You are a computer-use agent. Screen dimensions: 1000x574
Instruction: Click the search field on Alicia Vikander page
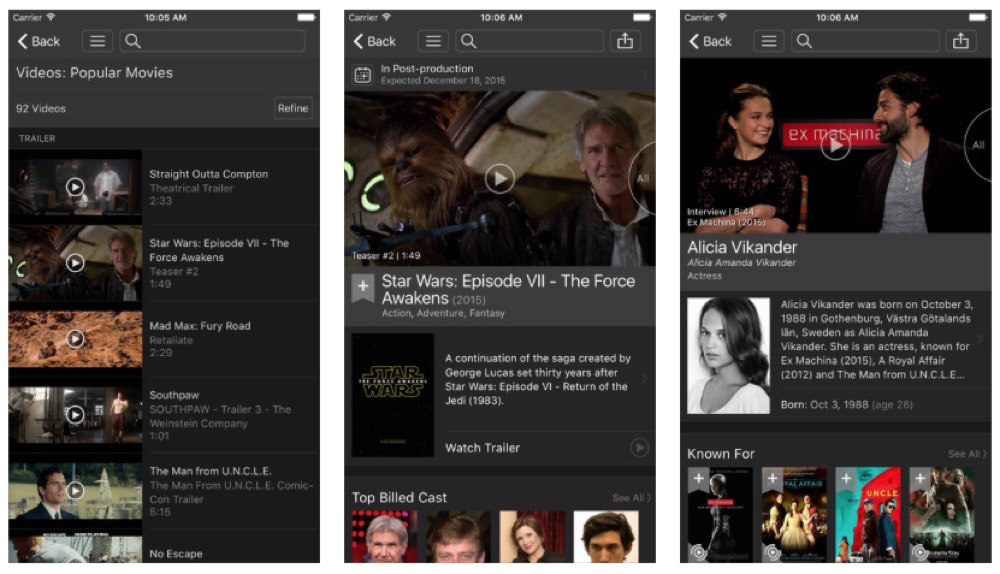pyautogui.click(x=866, y=41)
